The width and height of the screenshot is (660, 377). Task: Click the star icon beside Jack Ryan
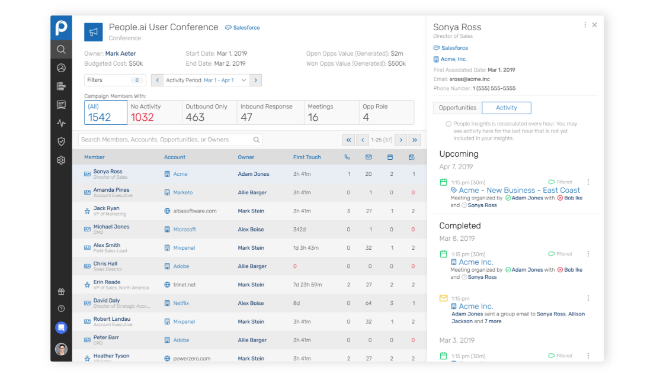[x=87, y=211]
